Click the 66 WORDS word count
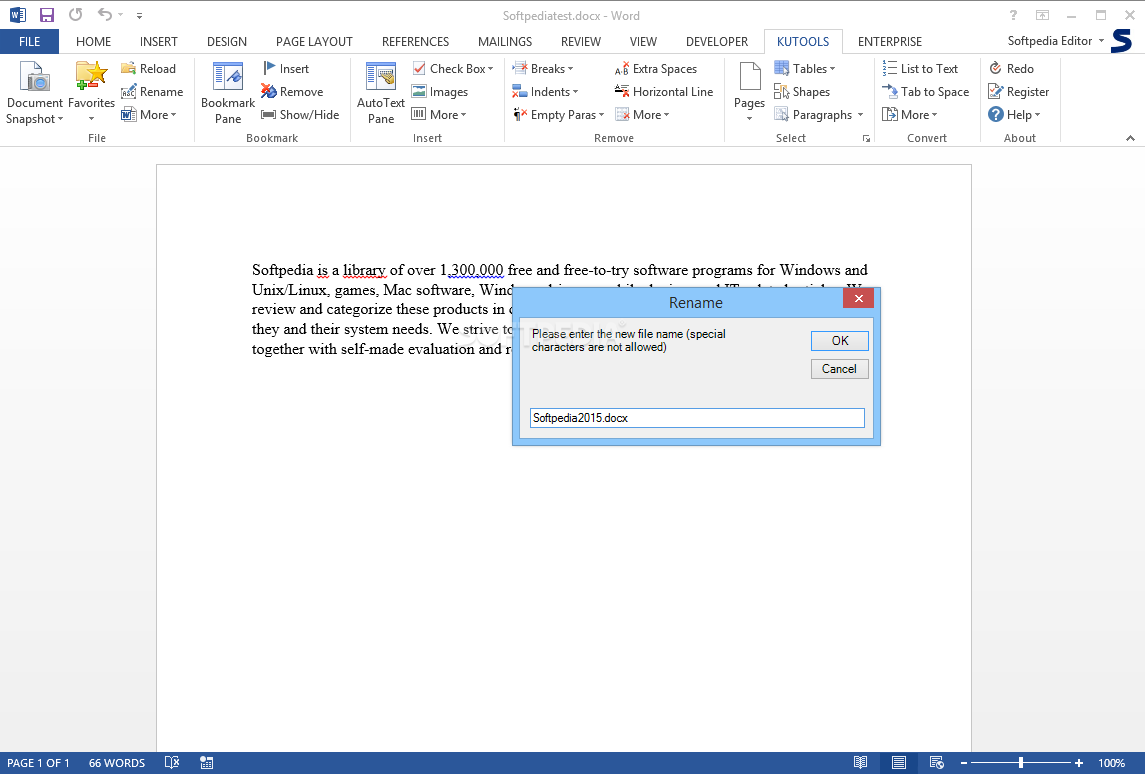Screen dimensions: 1145x774 (x=117, y=763)
